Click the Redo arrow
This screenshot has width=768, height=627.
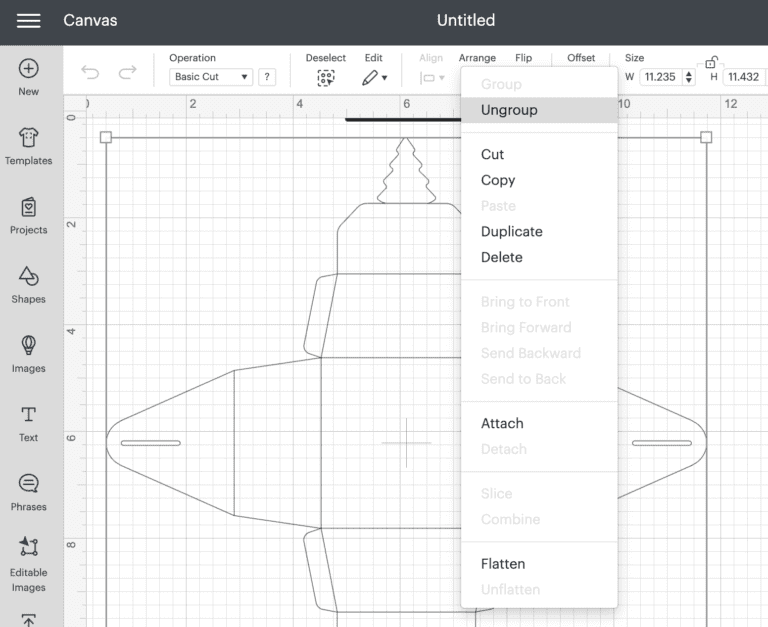[127, 72]
